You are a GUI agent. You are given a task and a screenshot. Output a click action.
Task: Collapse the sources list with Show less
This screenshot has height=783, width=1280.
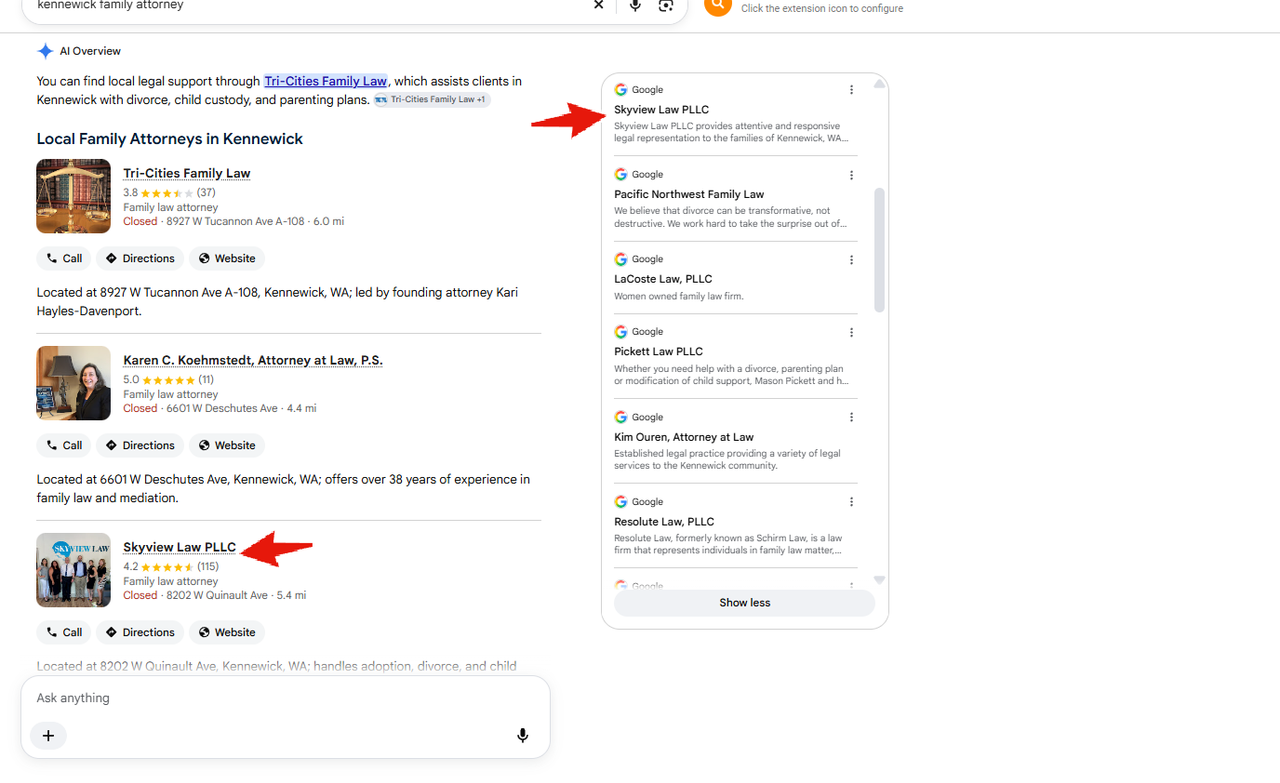(x=745, y=603)
